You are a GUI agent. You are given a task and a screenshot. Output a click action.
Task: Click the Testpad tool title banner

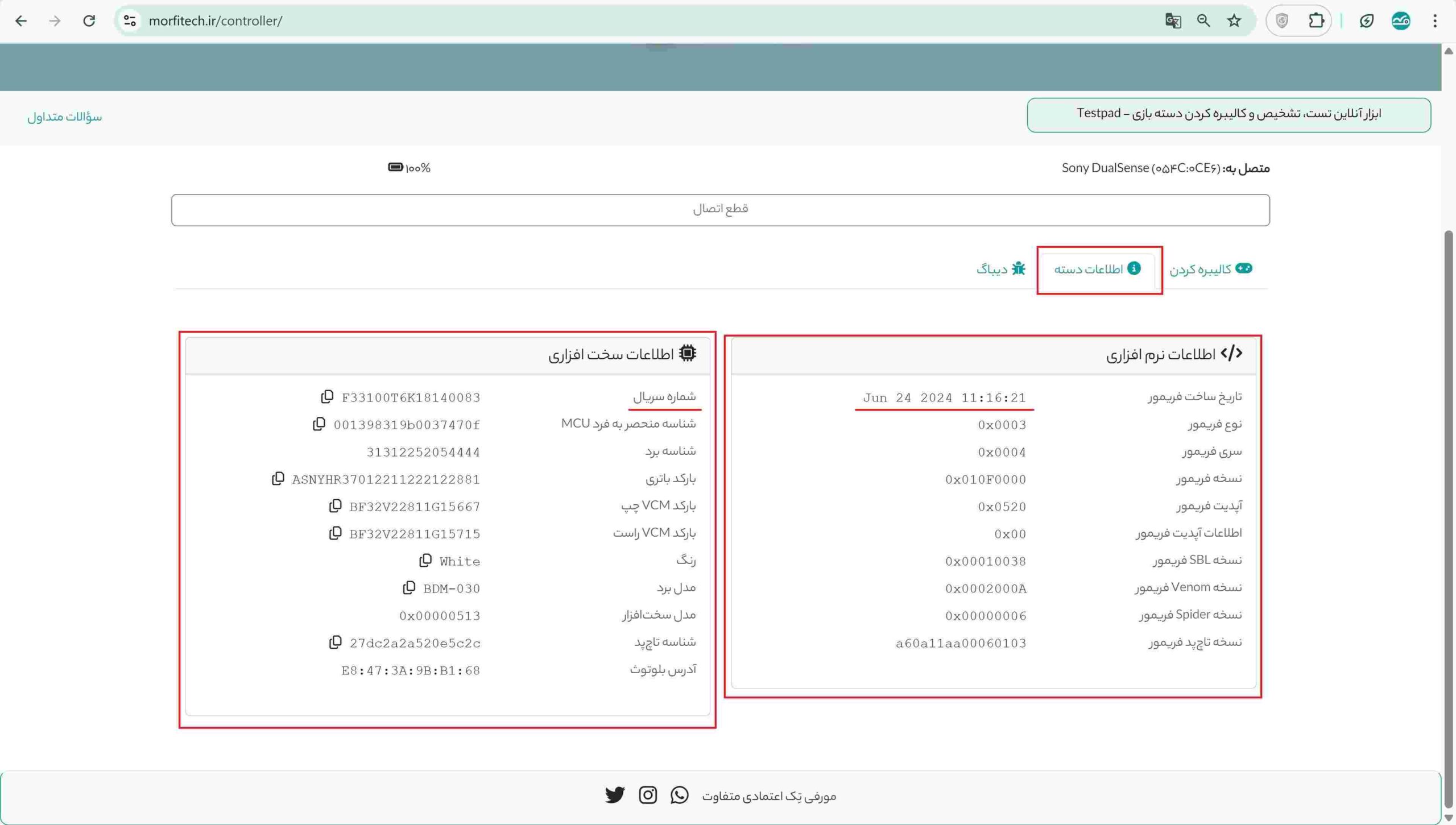[1228, 114]
